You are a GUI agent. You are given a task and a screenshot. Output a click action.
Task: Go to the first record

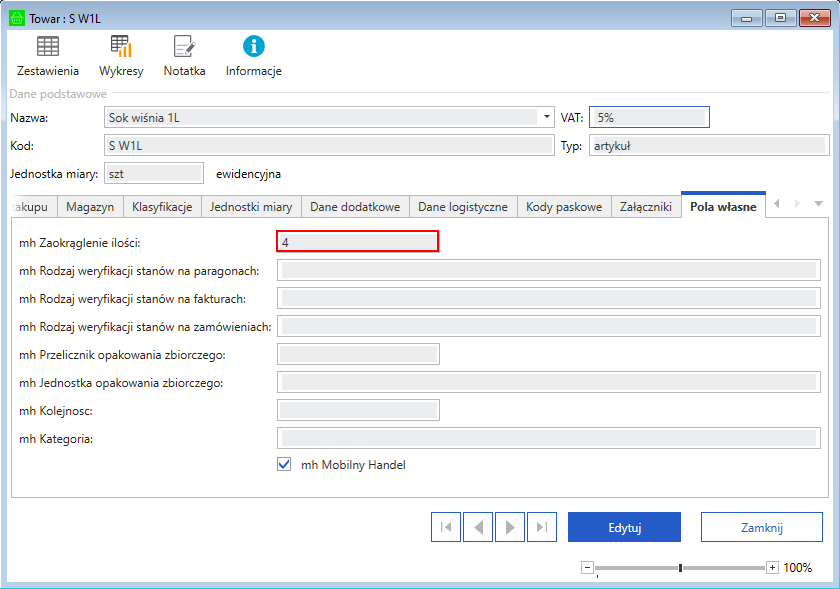[445, 527]
